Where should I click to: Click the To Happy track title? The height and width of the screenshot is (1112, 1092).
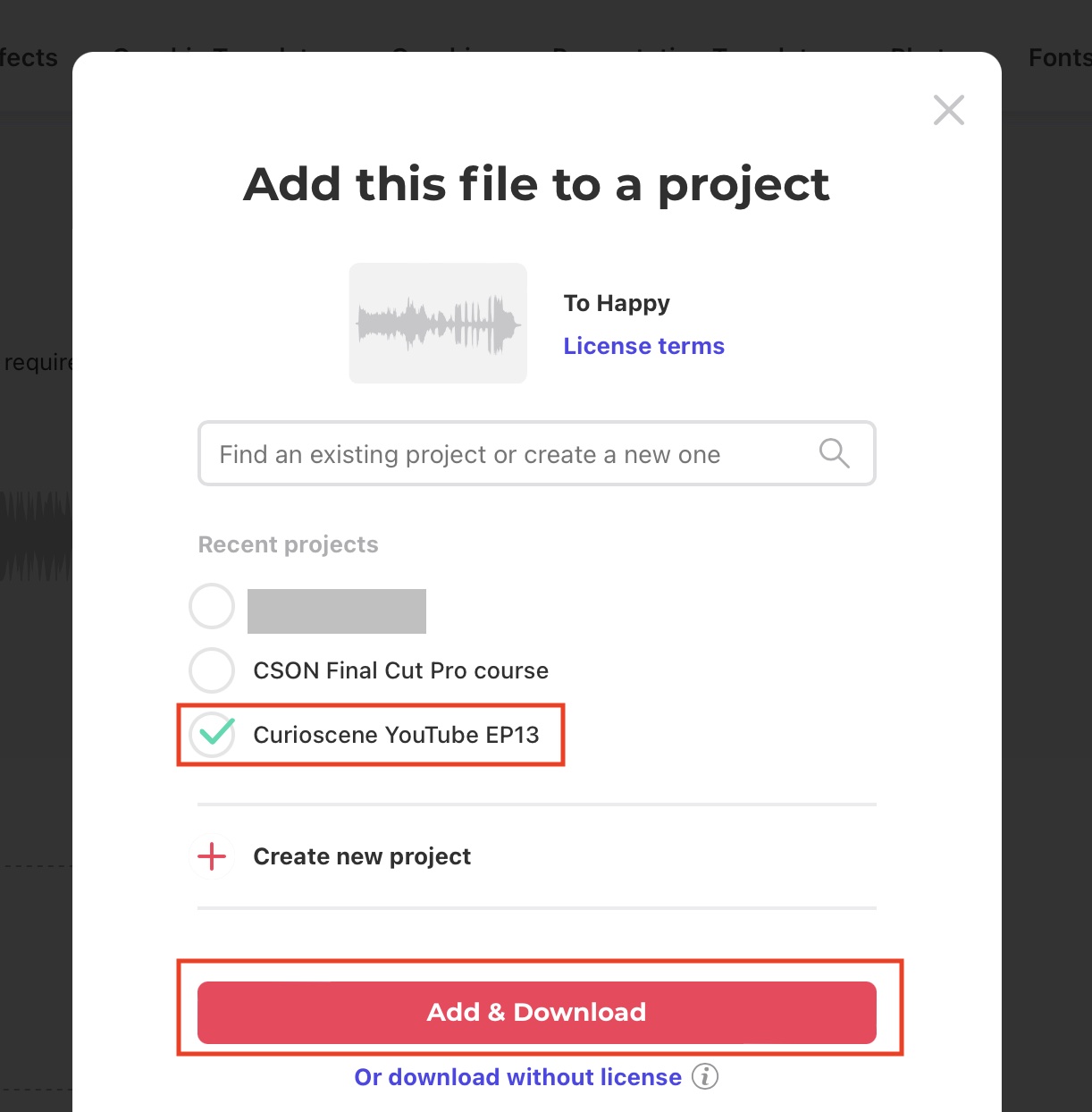617,303
